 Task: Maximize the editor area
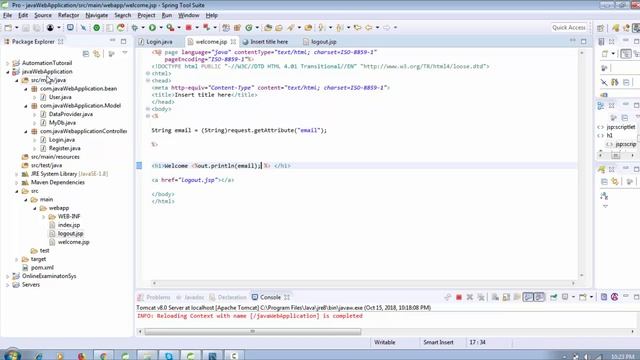click(x=584, y=41)
